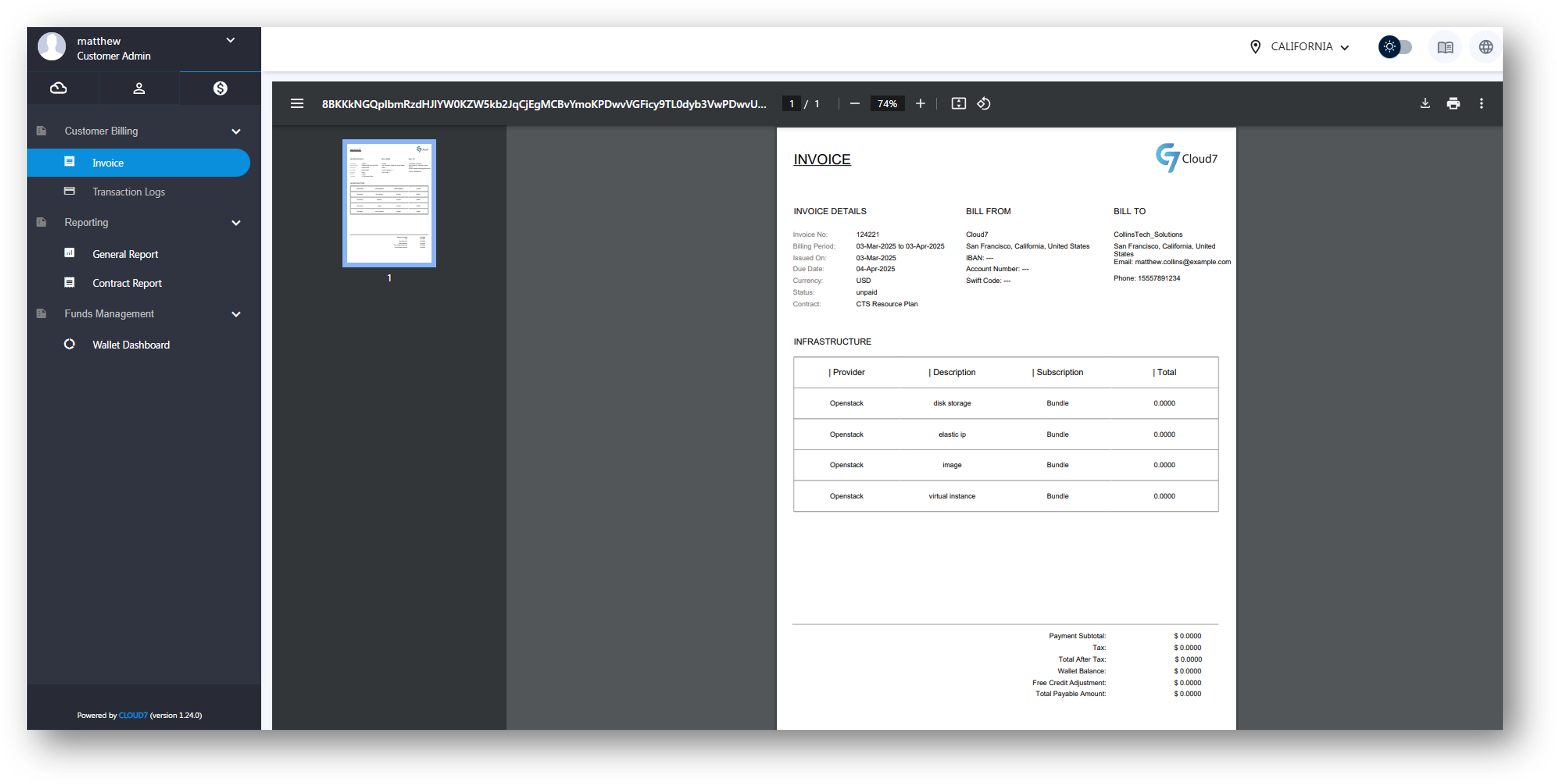Switch to the cloud services tab
This screenshot has height=784, width=1557.
(x=59, y=88)
